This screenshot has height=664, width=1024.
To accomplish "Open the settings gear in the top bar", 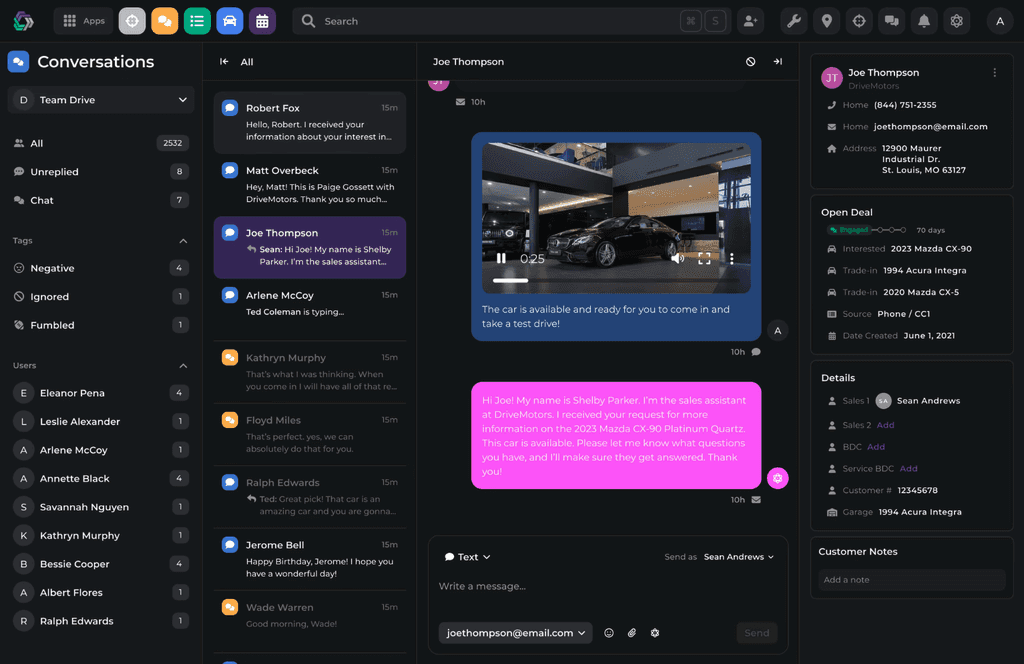I will coord(956,20).
